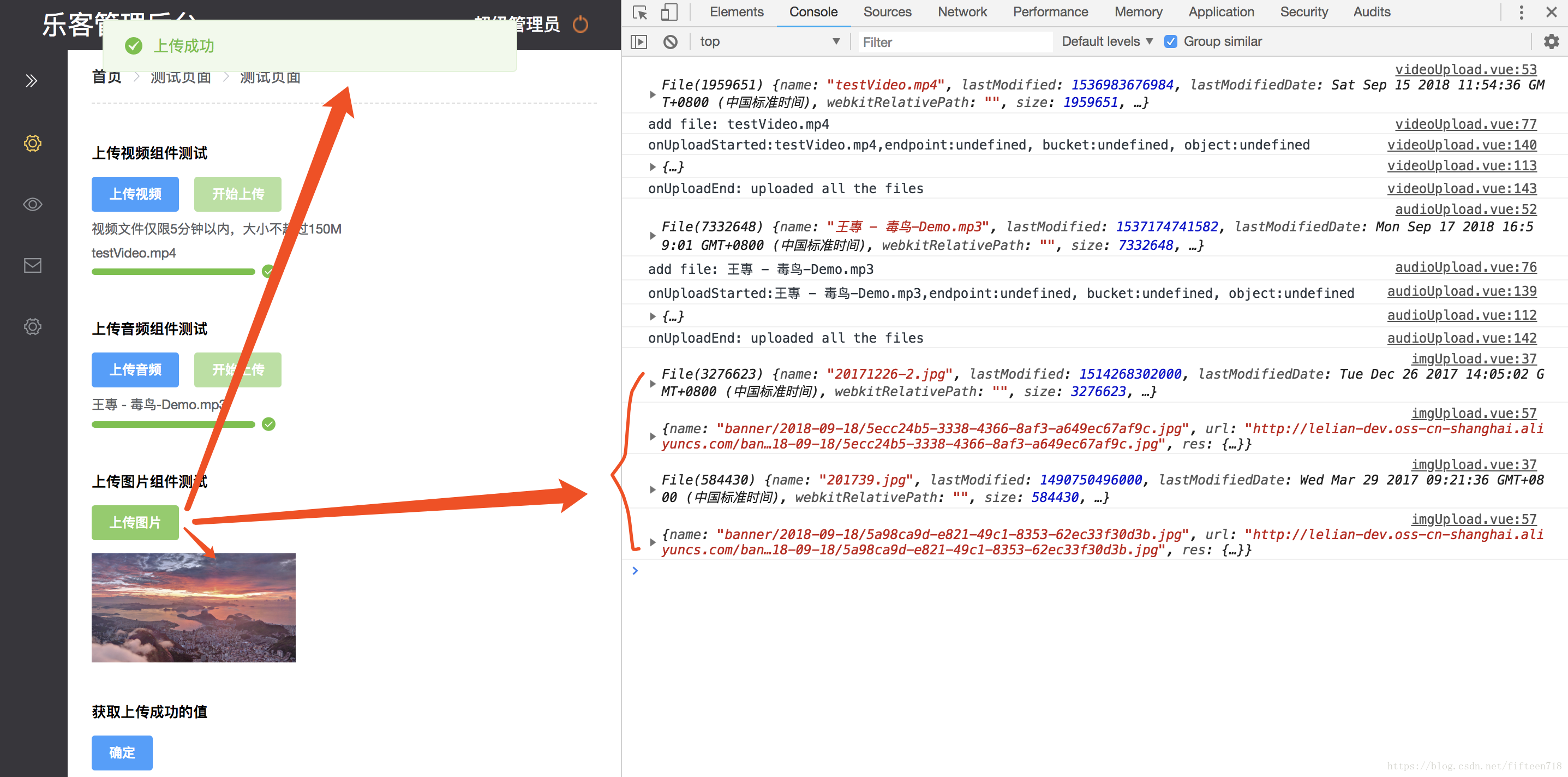The height and width of the screenshot is (777, 1568).
Task: Click the eye icon in the sidebar
Action: tap(32, 205)
